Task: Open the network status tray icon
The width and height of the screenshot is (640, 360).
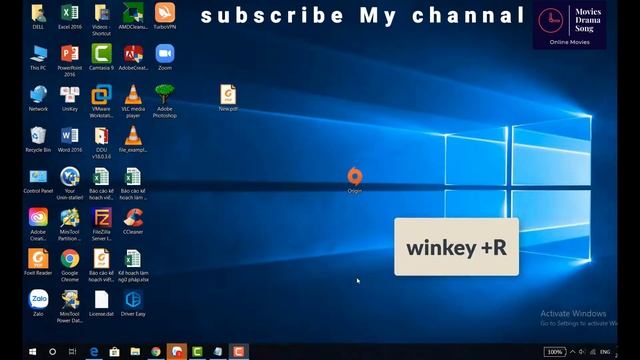Action: [593, 352]
